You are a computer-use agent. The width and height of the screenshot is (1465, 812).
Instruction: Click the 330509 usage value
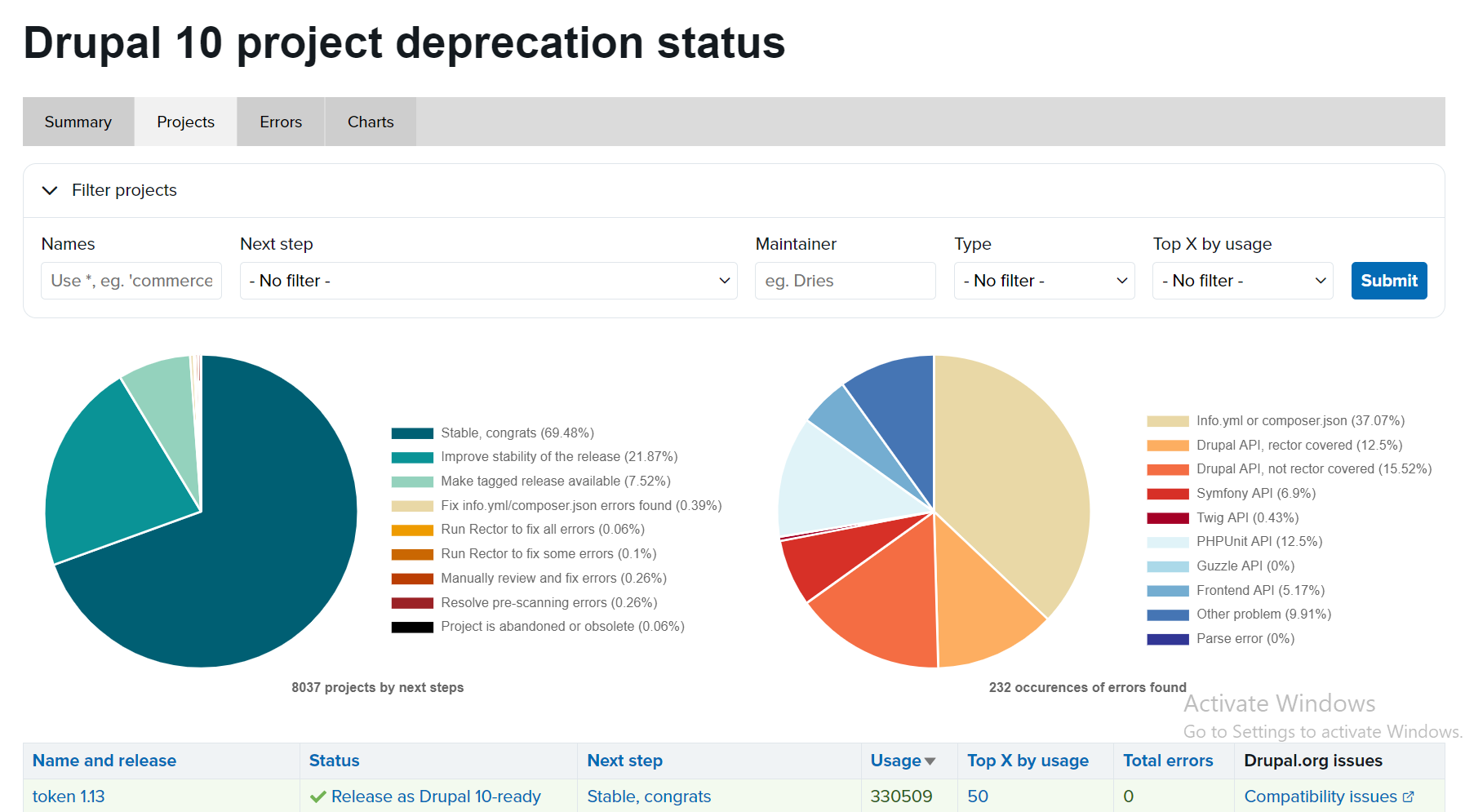901,796
